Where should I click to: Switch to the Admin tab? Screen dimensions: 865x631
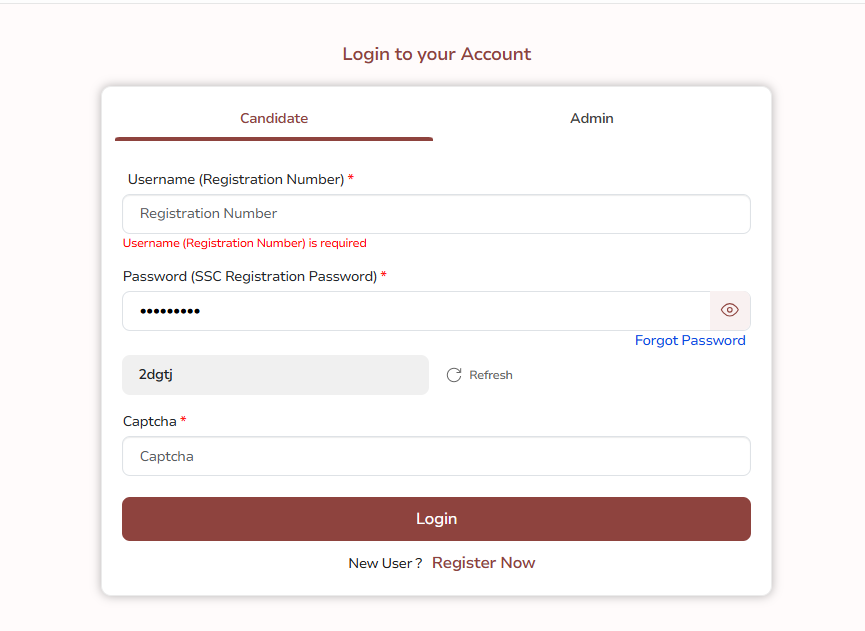[591, 119]
